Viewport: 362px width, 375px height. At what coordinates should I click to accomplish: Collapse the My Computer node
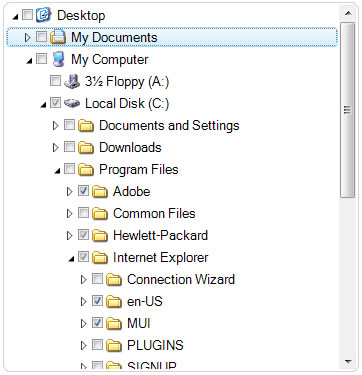[x=29, y=61]
